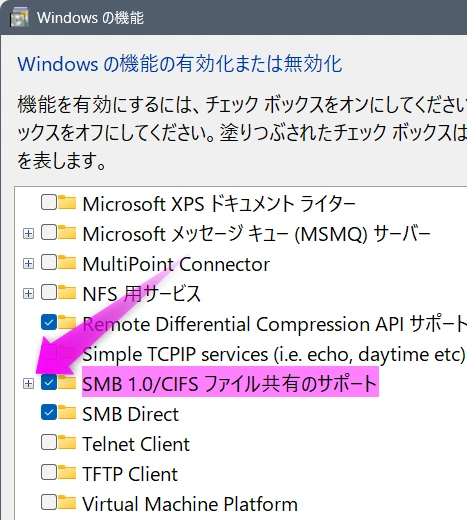Expand the NFS 用サービス tree node
The image size is (467, 520).
pos(28,294)
